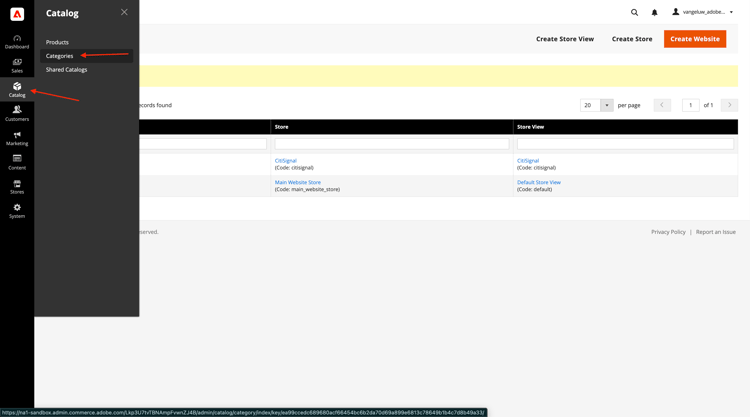This screenshot has width=750, height=417.
Task: Open the Customers sidebar menu
Action: (17, 114)
